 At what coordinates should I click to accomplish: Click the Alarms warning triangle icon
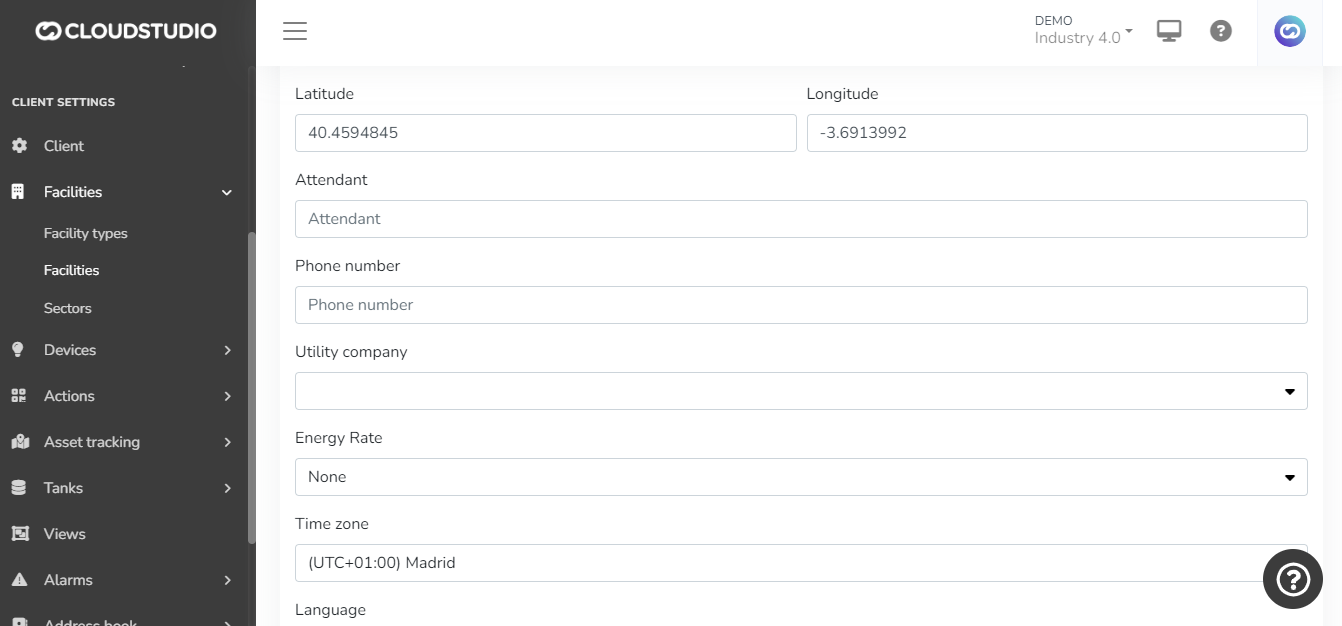point(18,580)
